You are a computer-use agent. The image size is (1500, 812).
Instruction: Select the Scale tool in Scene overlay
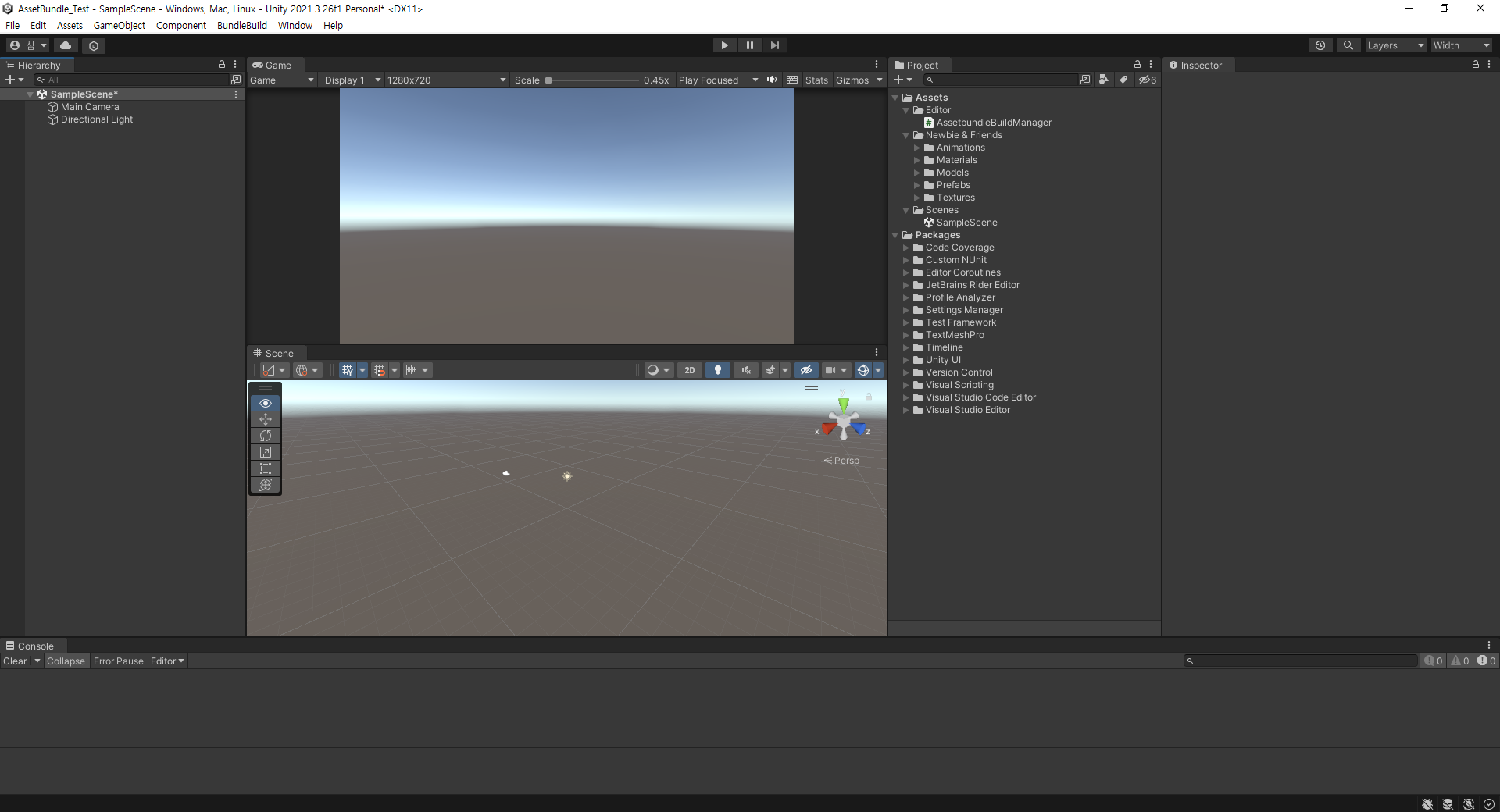[266, 452]
